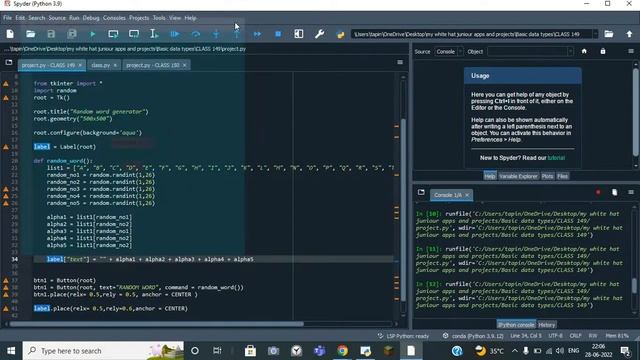Open Source combo box in Help pane
640x360 pixels.
point(449,51)
